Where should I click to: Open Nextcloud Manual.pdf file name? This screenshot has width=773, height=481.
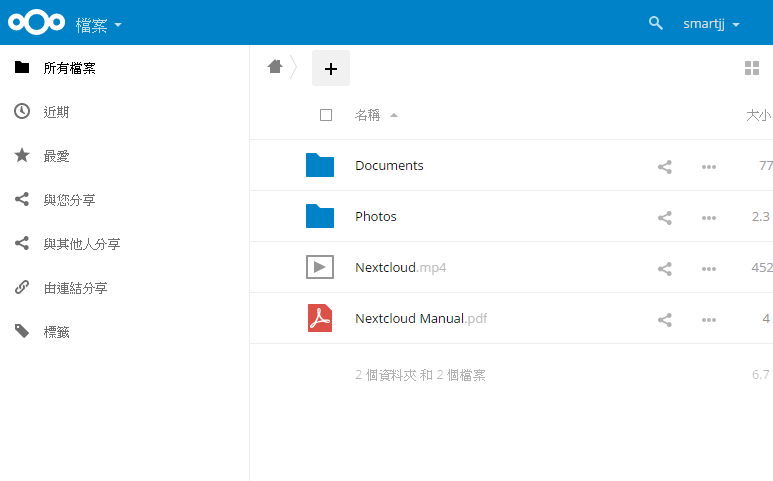(x=421, y=318)
